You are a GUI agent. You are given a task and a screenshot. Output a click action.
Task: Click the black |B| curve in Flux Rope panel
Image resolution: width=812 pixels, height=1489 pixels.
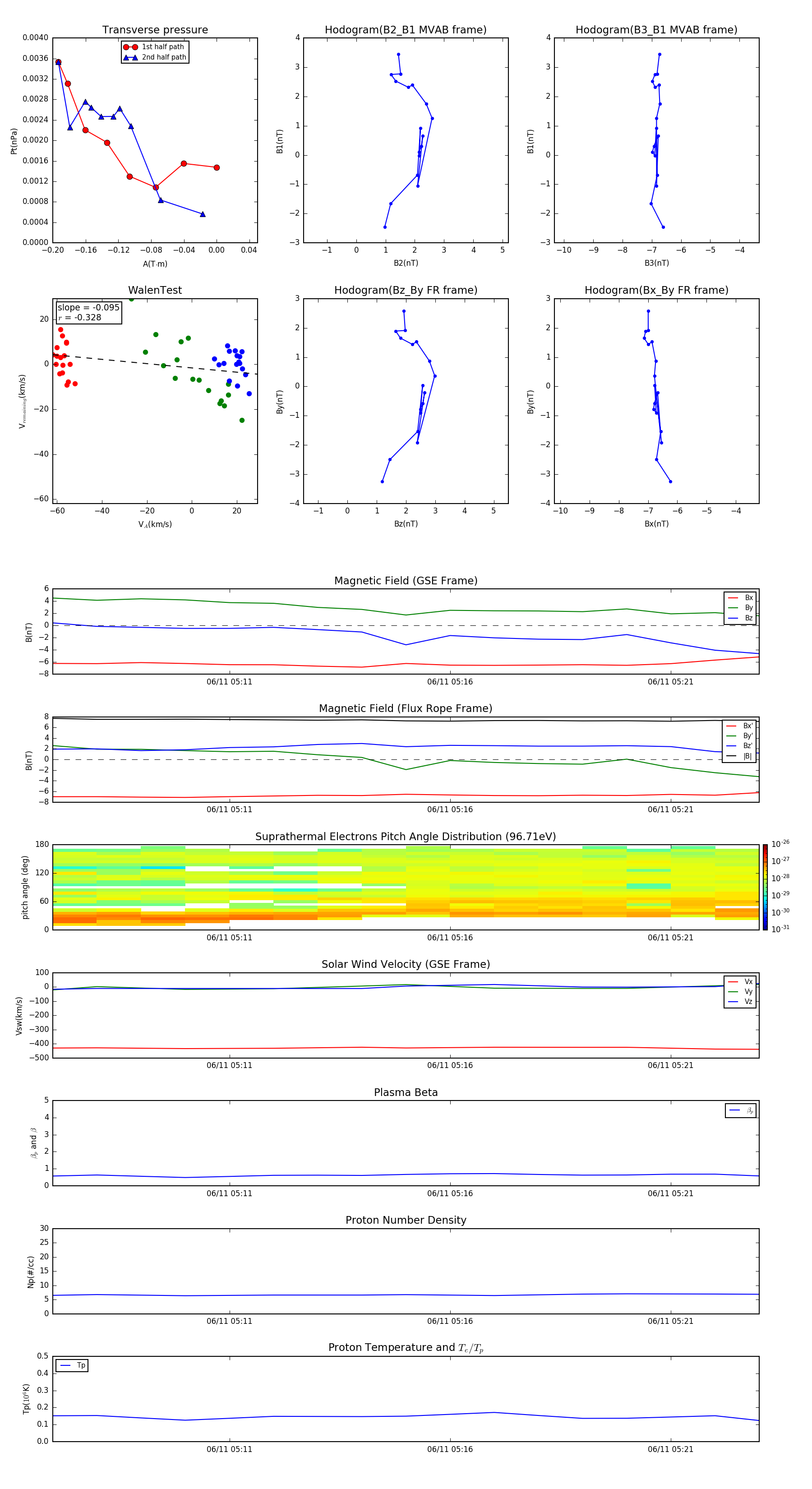405,720
